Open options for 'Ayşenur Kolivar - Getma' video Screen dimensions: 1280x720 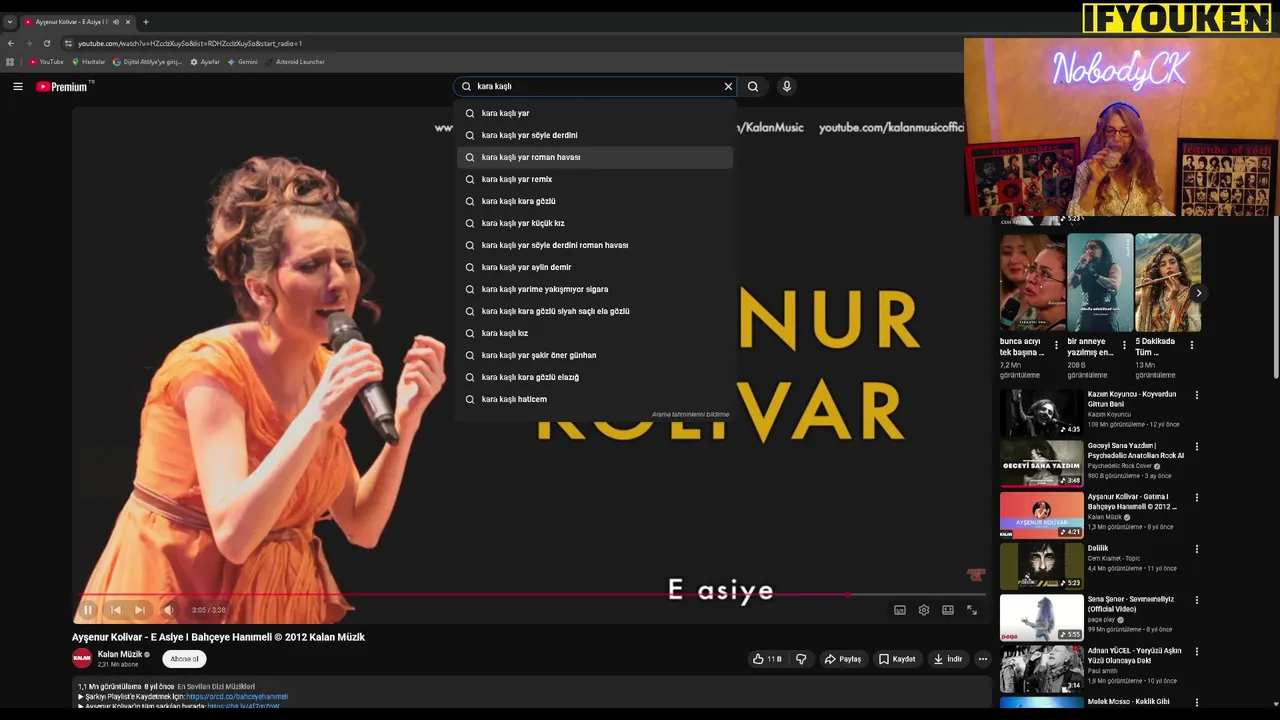[x=1196, y=497]
